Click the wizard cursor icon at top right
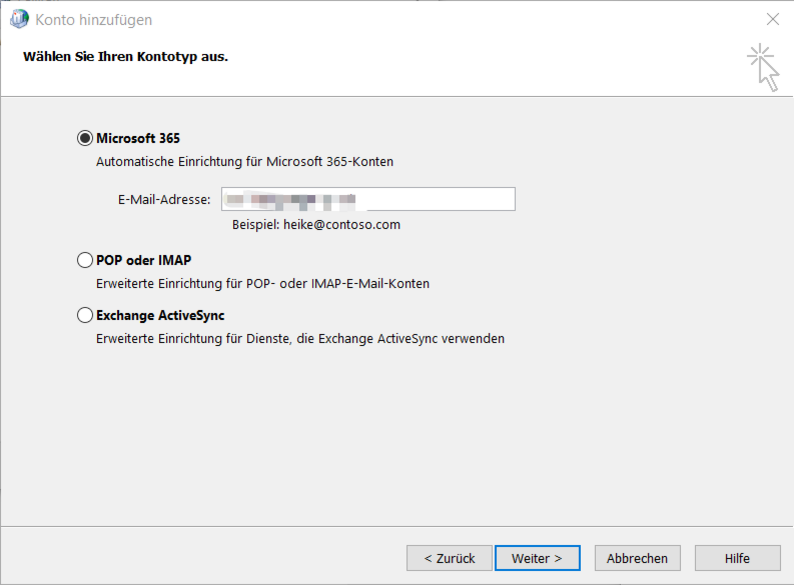 [x=763, y=68]
